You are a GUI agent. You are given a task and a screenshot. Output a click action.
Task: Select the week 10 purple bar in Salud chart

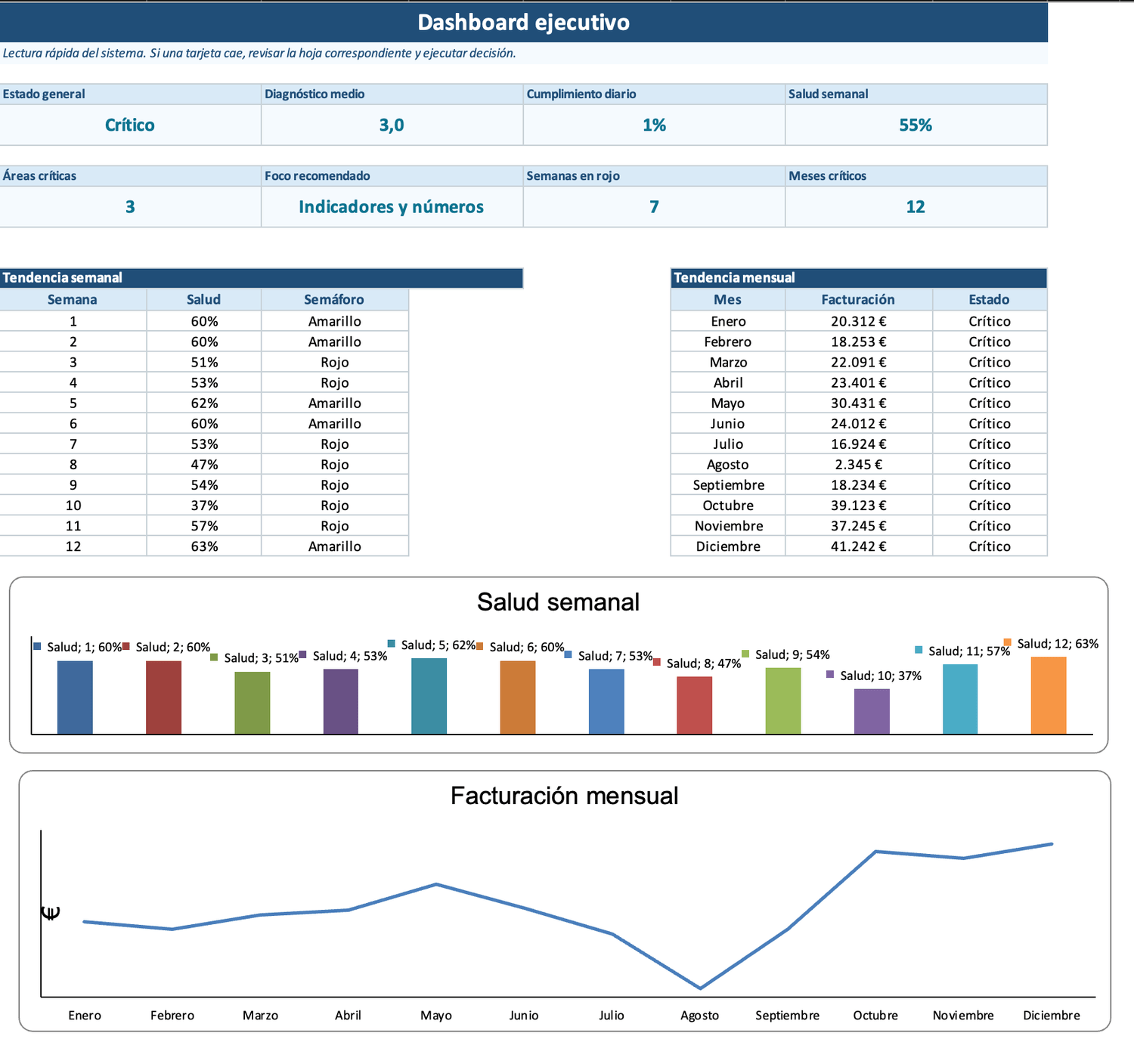pyautogui.click(x=872, y=711)
